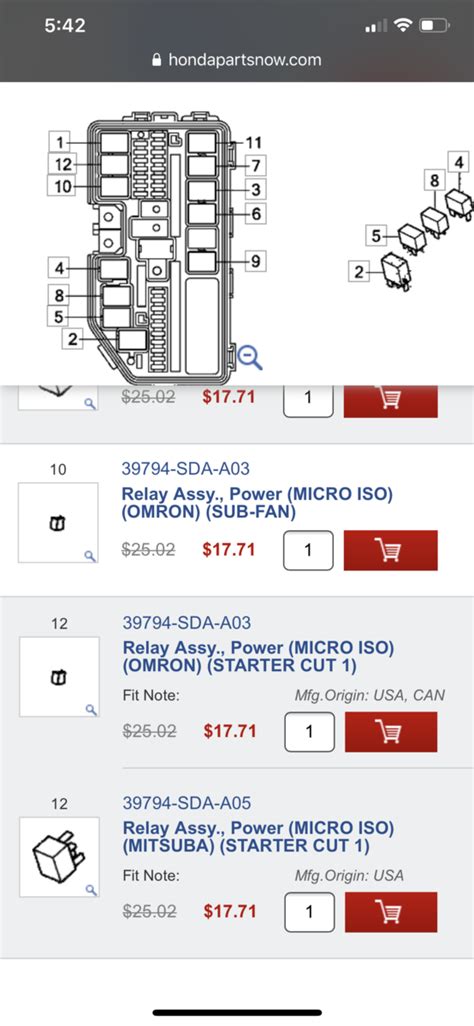Image resolution: width=474 pixels, height=1026 pixels.
Task: Enlarge the MITSUBA relay thumbnail magnifier
Action: [x=91, y=890]
